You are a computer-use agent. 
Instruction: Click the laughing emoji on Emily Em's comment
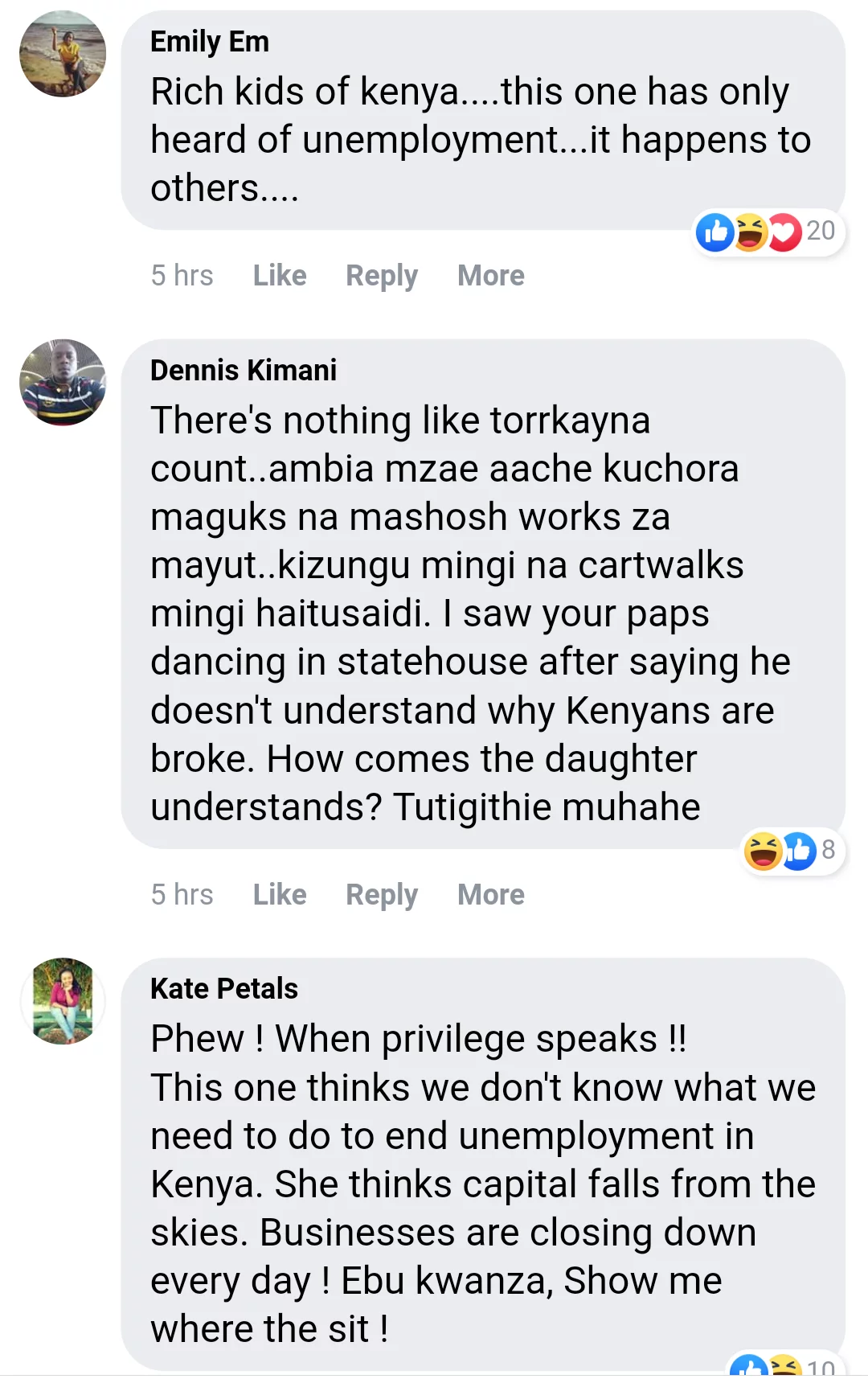click(x=750, y=232)
